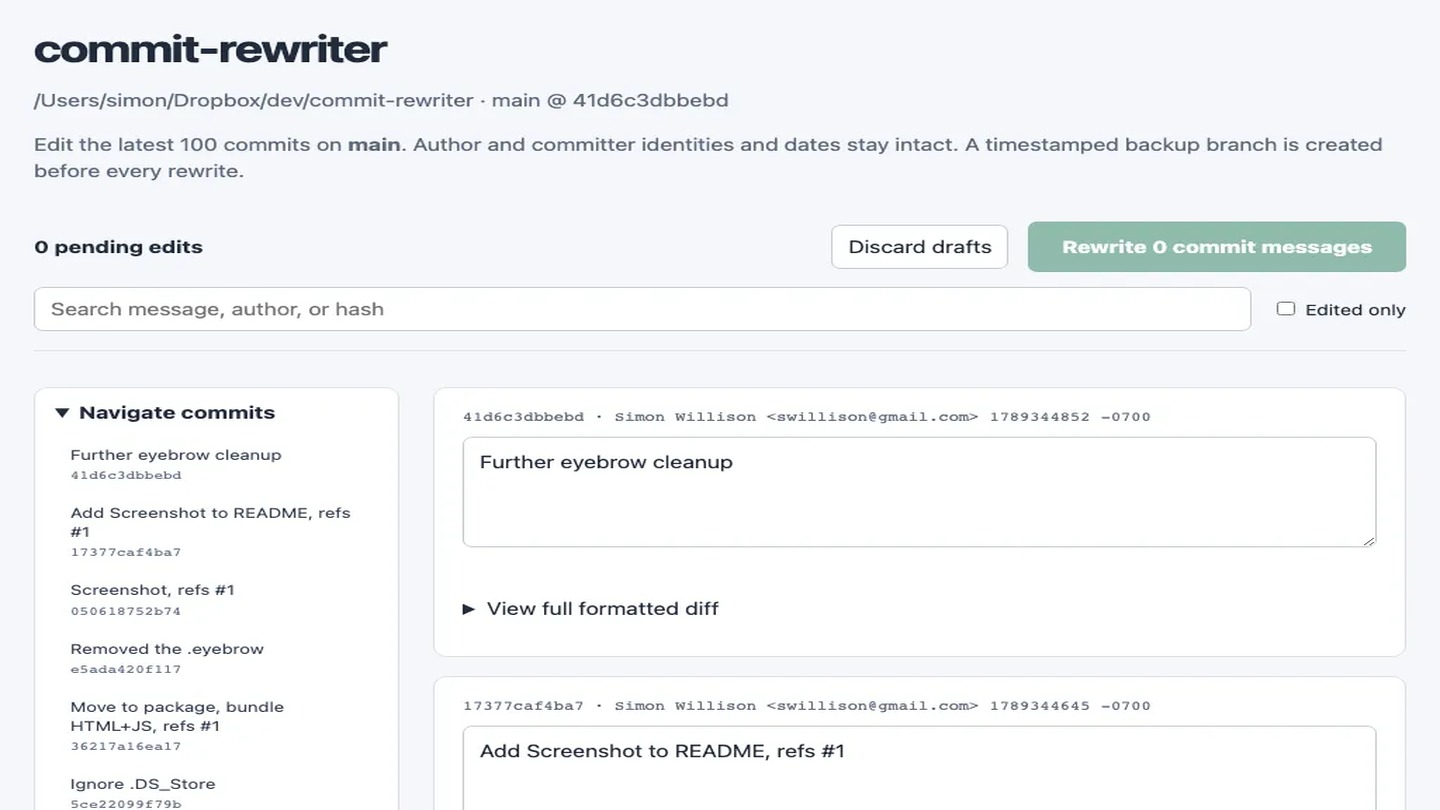
Task: Focus the Search message, author, or hash field
Action: 642,309
